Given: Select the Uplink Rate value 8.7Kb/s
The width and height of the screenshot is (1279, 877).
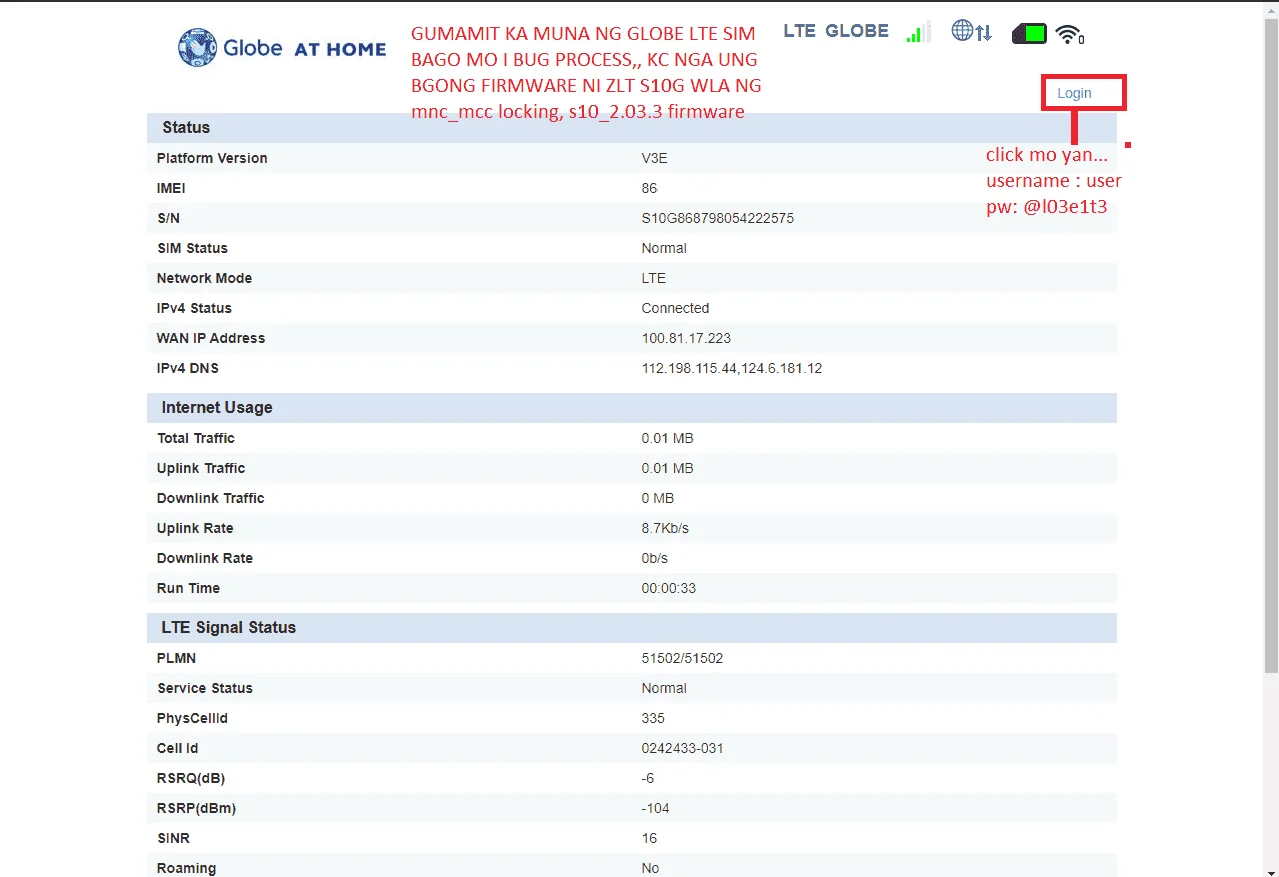Looking at the screenshot, I should (665, 528).
